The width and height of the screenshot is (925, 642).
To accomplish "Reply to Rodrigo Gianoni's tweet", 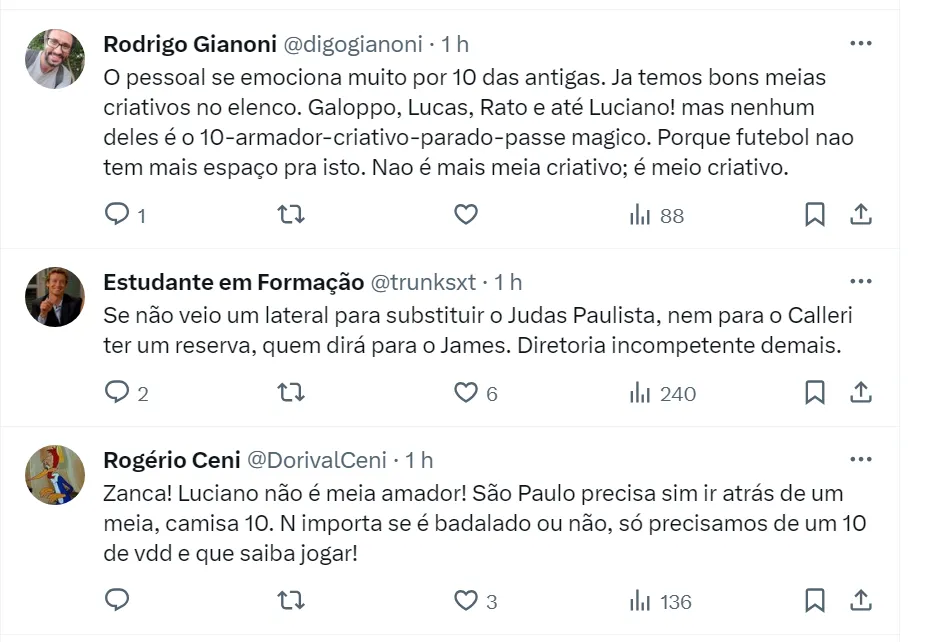I will (118, 214).
